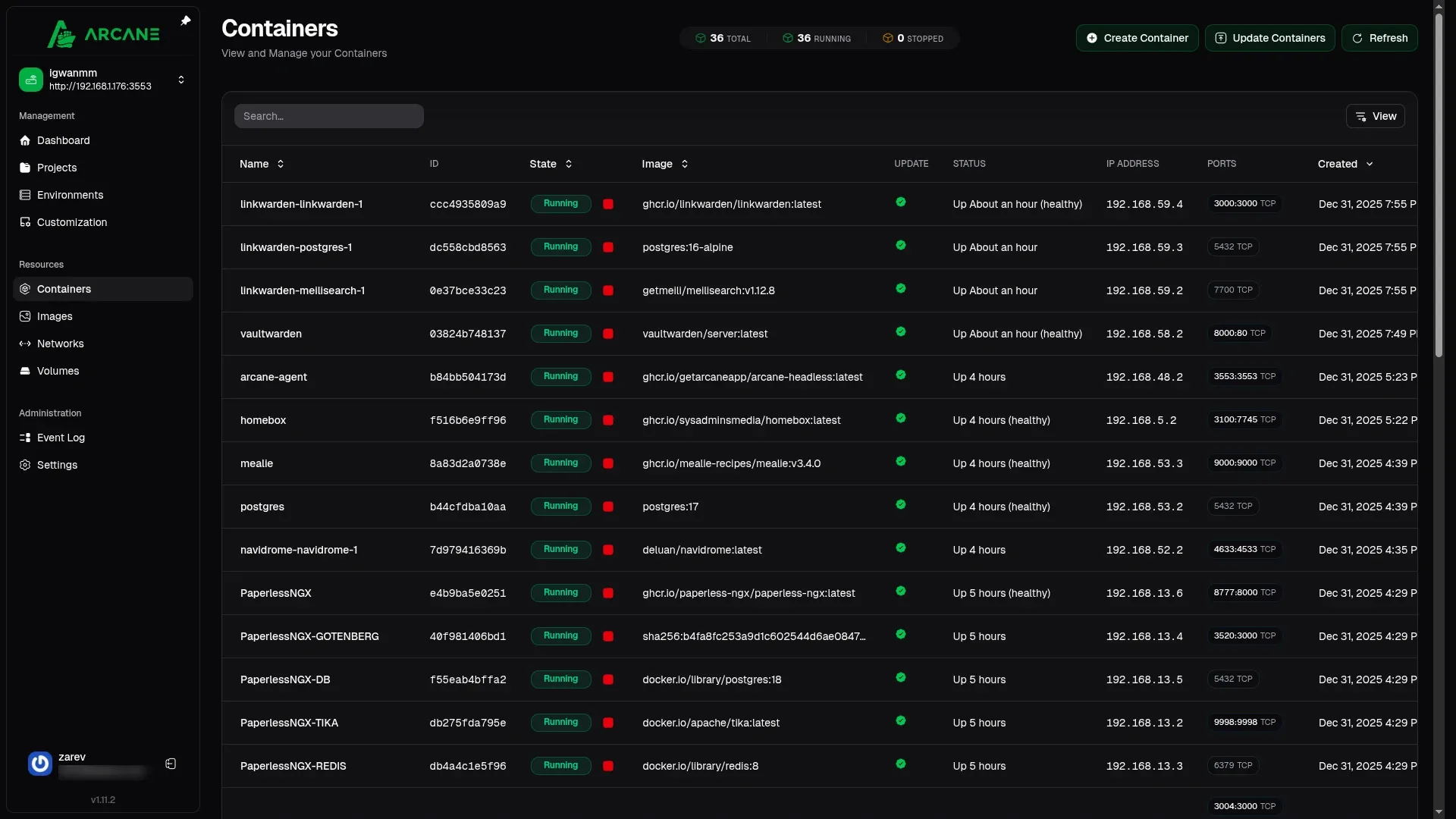Click the Arcane logo
The height and width of the screenshot is (819, 1456).
[x=103, y=34]
